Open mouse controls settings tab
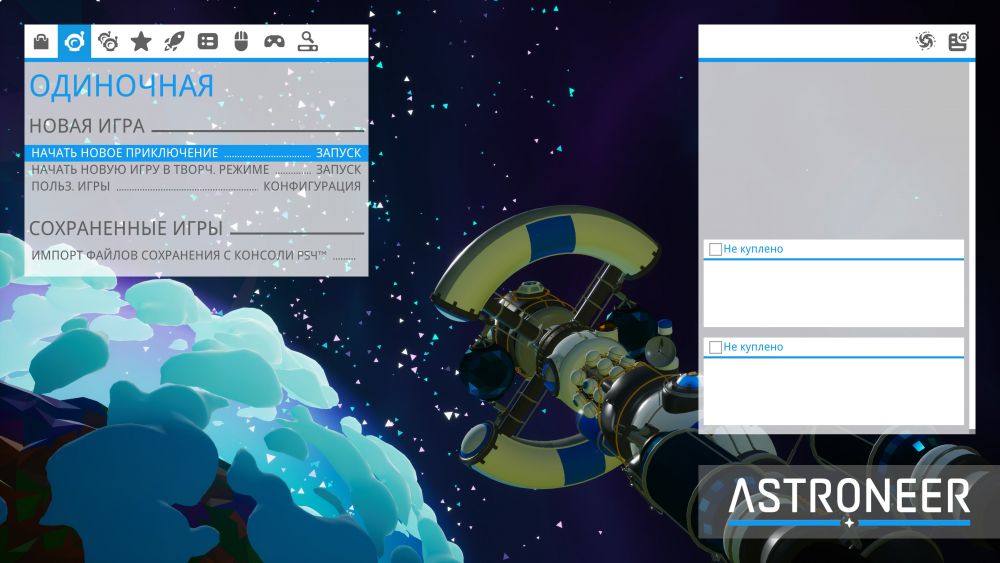The height and width of the screenshot is (563, 1000). (240, 41)
